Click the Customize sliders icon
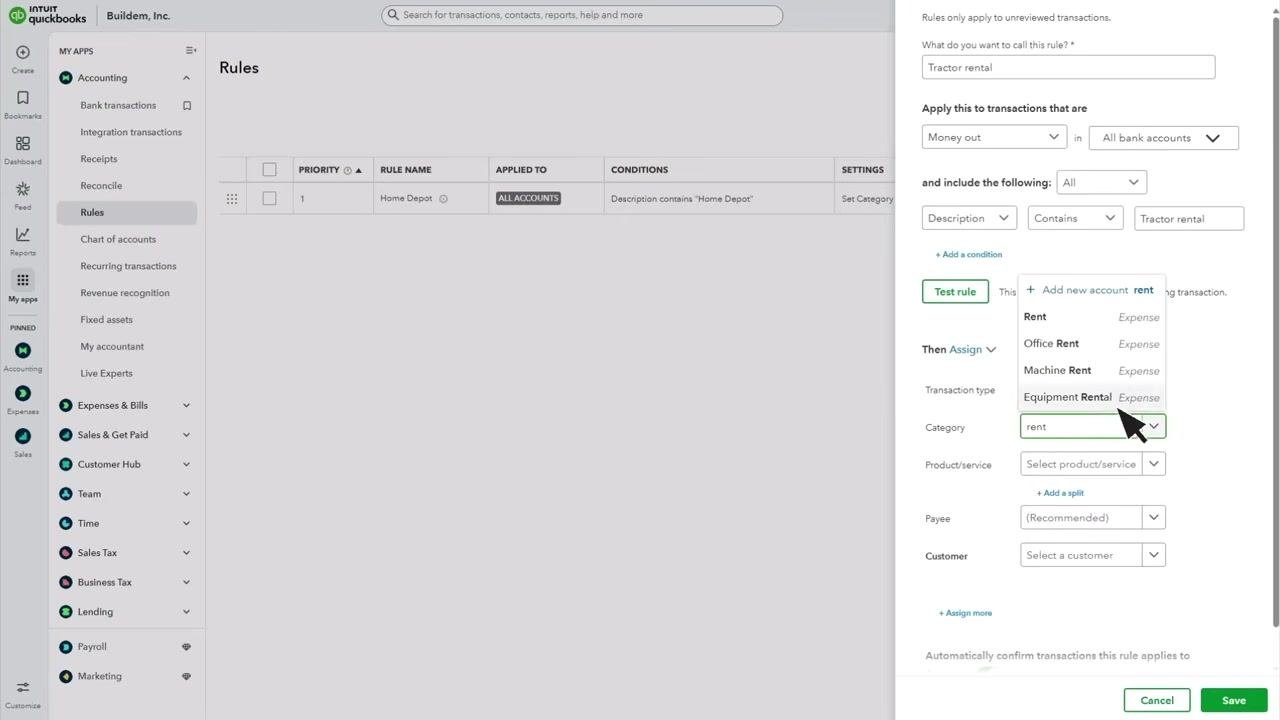Screen dimensions: 1280x720 click(23, 688)
